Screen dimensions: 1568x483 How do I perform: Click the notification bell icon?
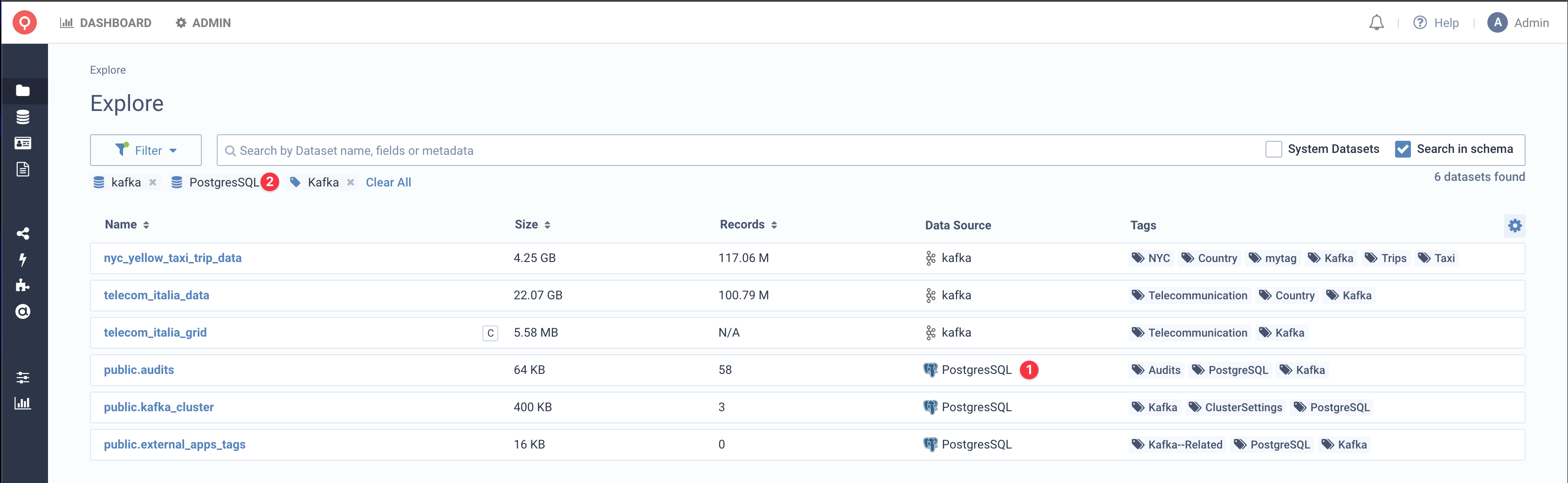tap(1376, 22)
